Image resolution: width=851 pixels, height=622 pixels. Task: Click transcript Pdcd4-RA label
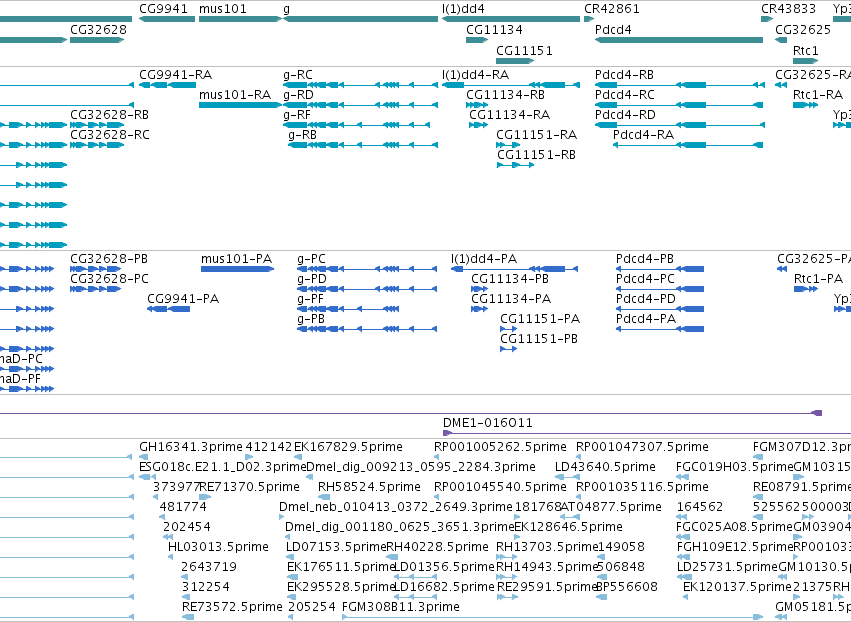(643, 135)
